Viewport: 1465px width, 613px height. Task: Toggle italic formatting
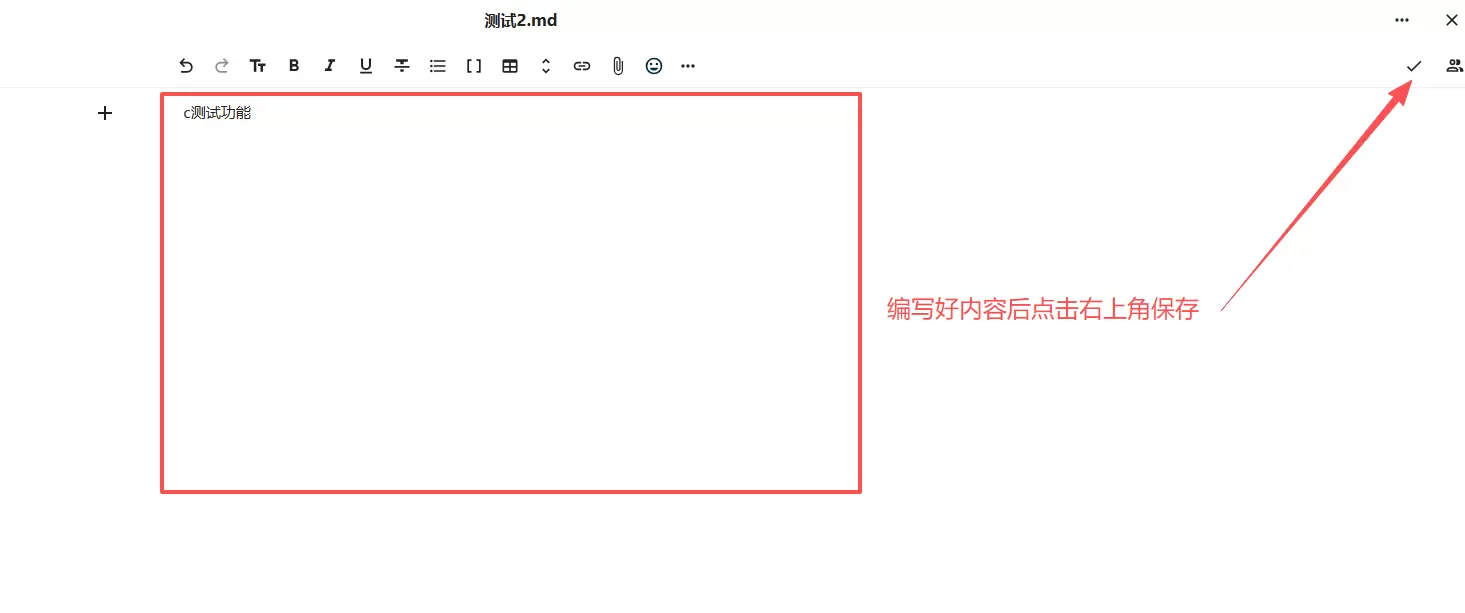pyautogui.click(x=330, y=66)
